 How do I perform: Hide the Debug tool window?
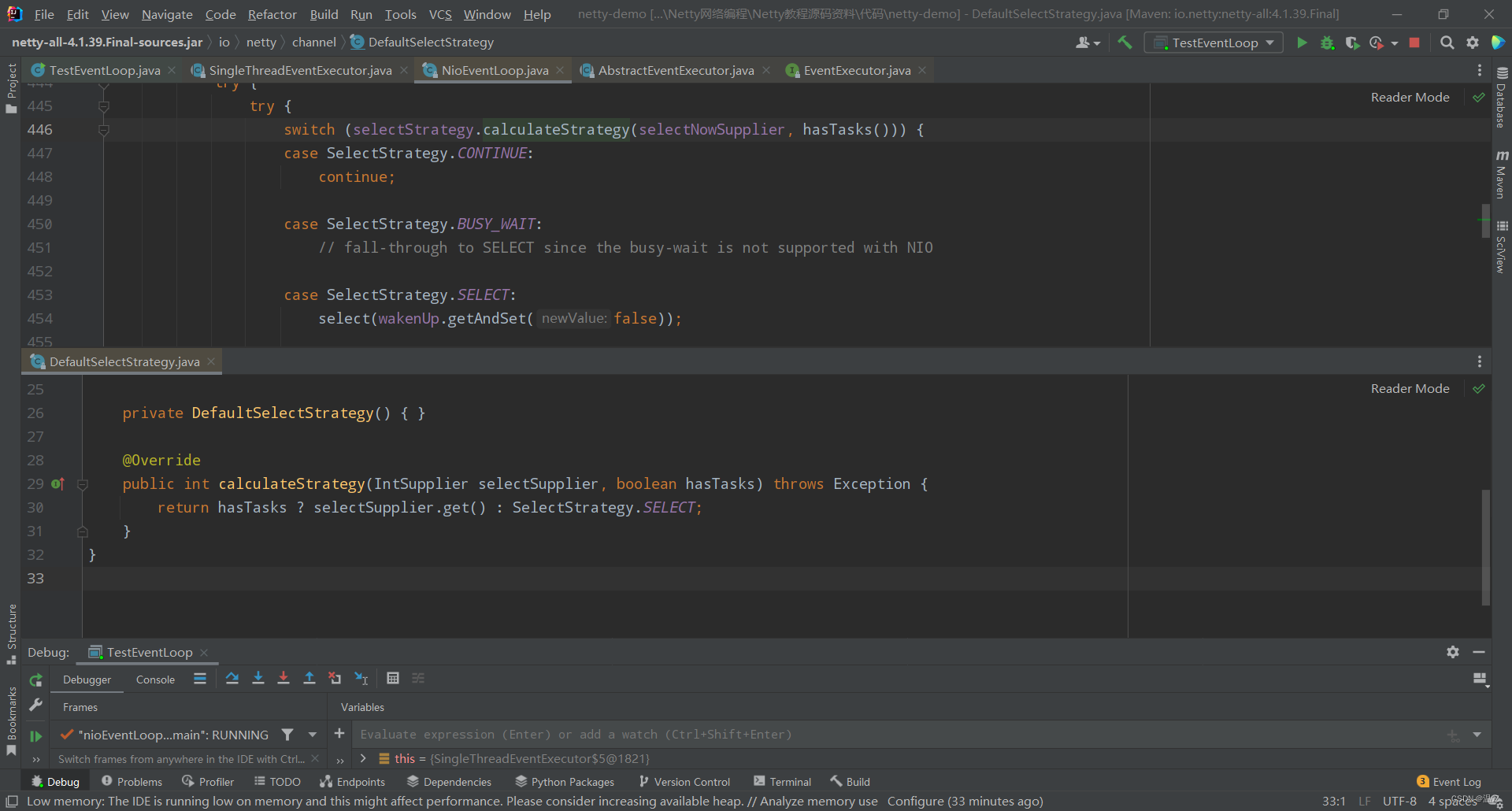click(1479, 652)
